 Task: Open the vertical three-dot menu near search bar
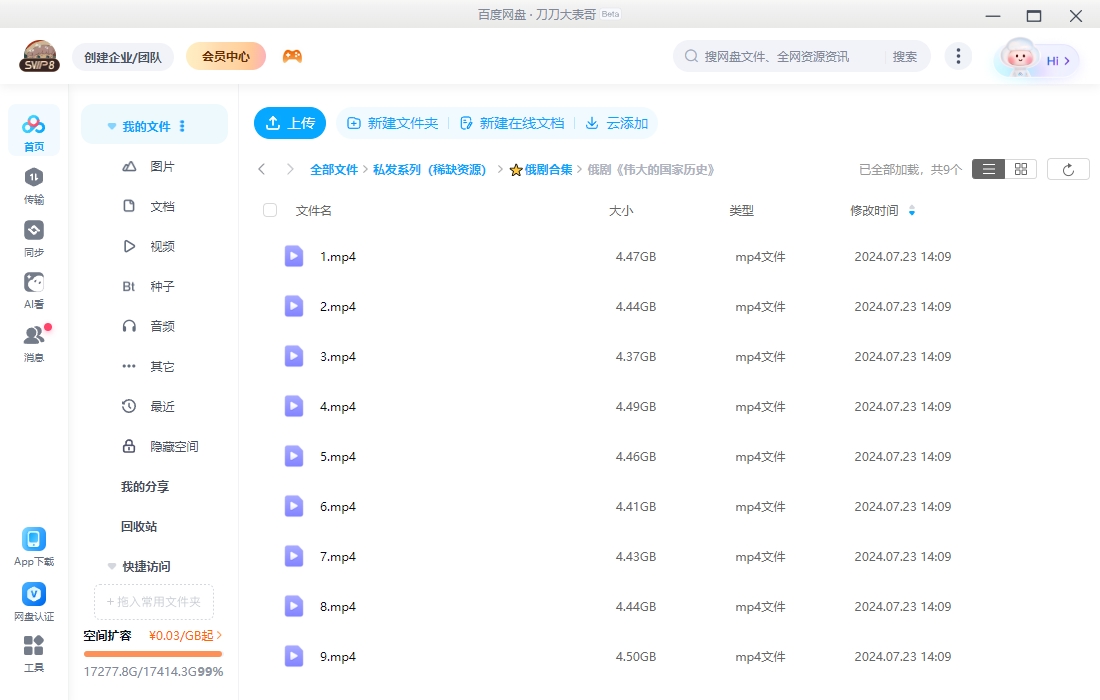[x=958, y=56]
